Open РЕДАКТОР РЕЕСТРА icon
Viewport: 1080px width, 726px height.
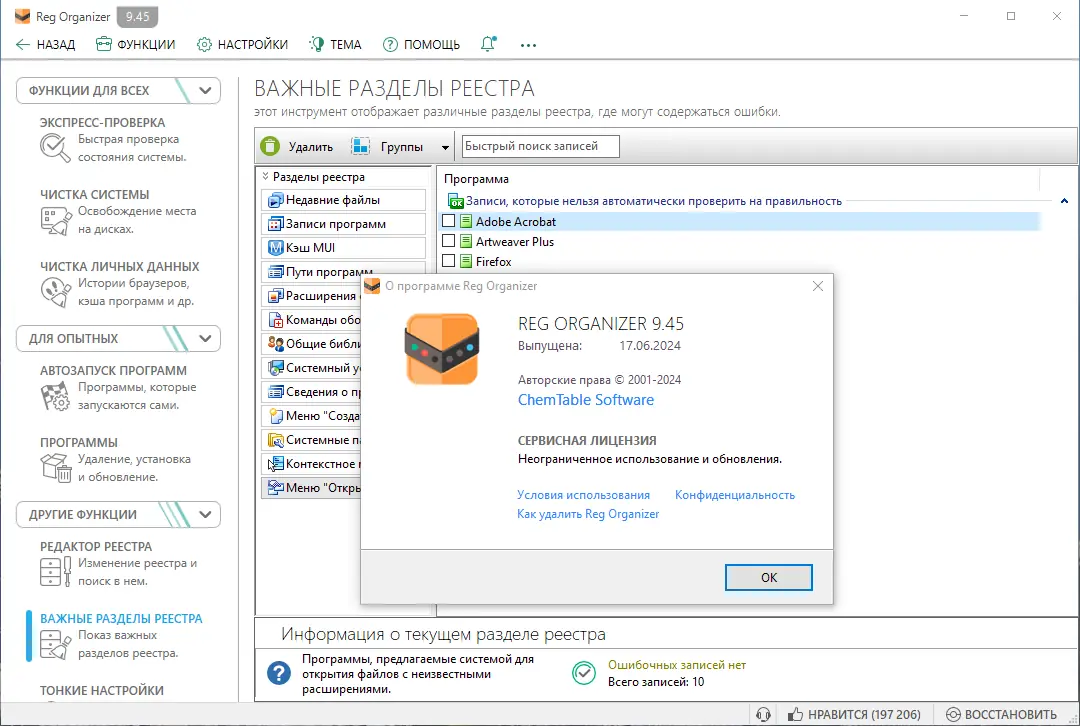55,572
